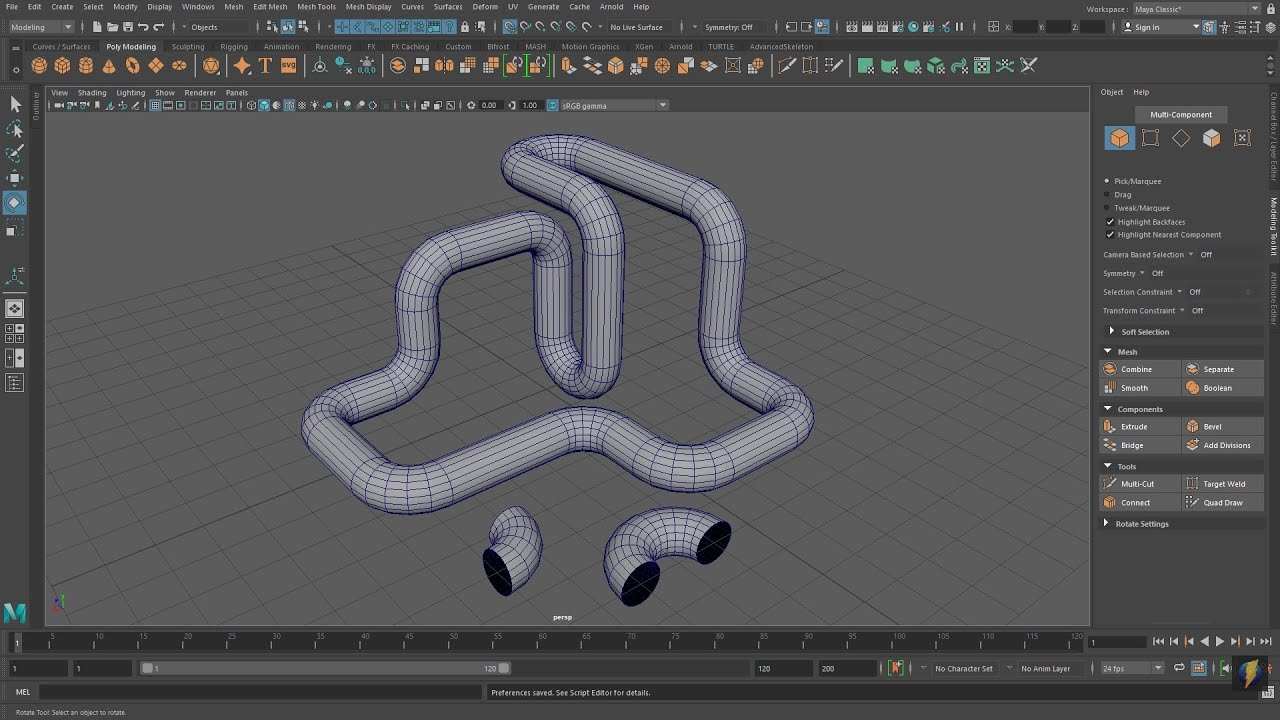Choose Edge selection mode icon

1181,138
